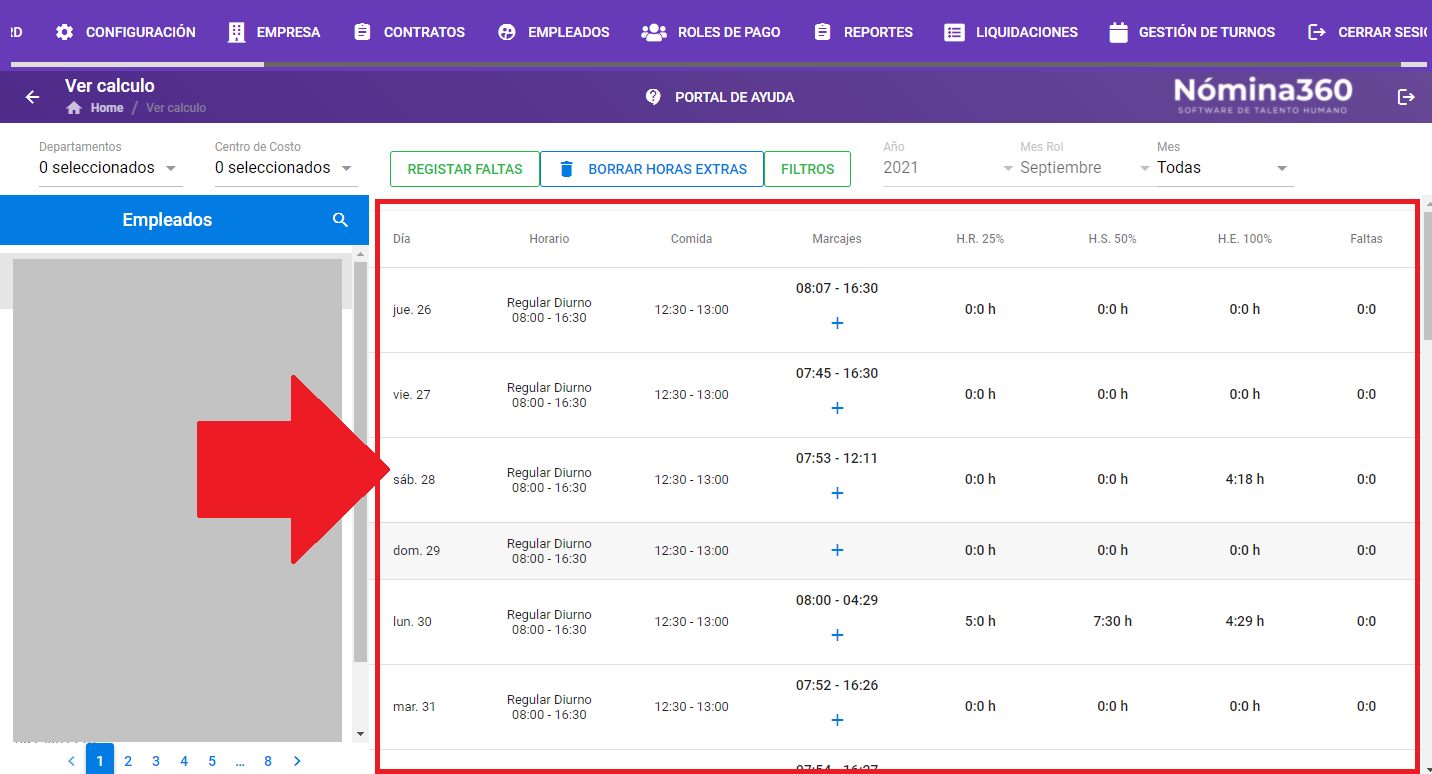This screenshot has height=774, width=1432.
Task: Click the 5:0 h value for lun. 30
Action: click(x=980, y=621)
